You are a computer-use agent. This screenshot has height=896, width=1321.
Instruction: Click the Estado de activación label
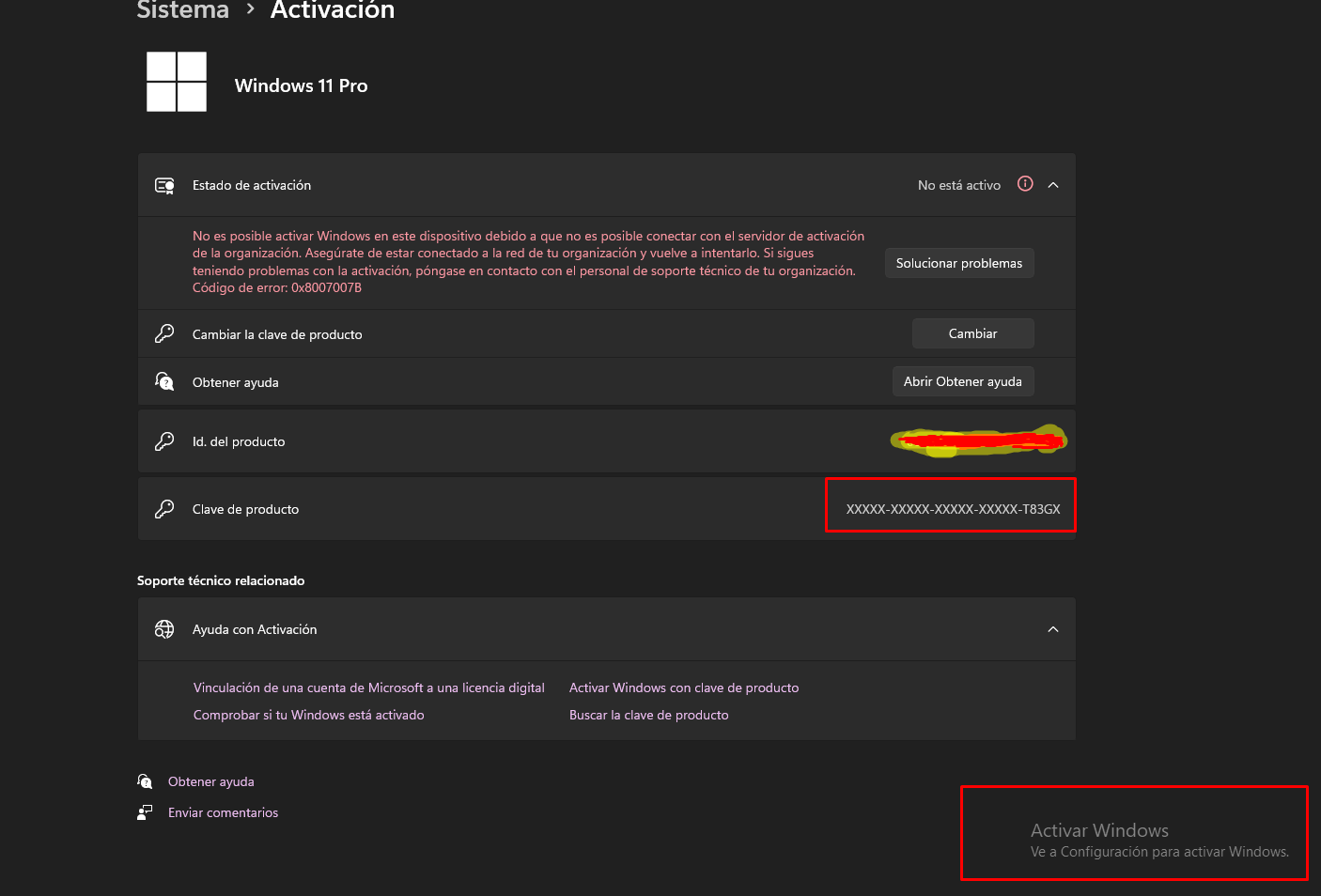tap(252, 185)
